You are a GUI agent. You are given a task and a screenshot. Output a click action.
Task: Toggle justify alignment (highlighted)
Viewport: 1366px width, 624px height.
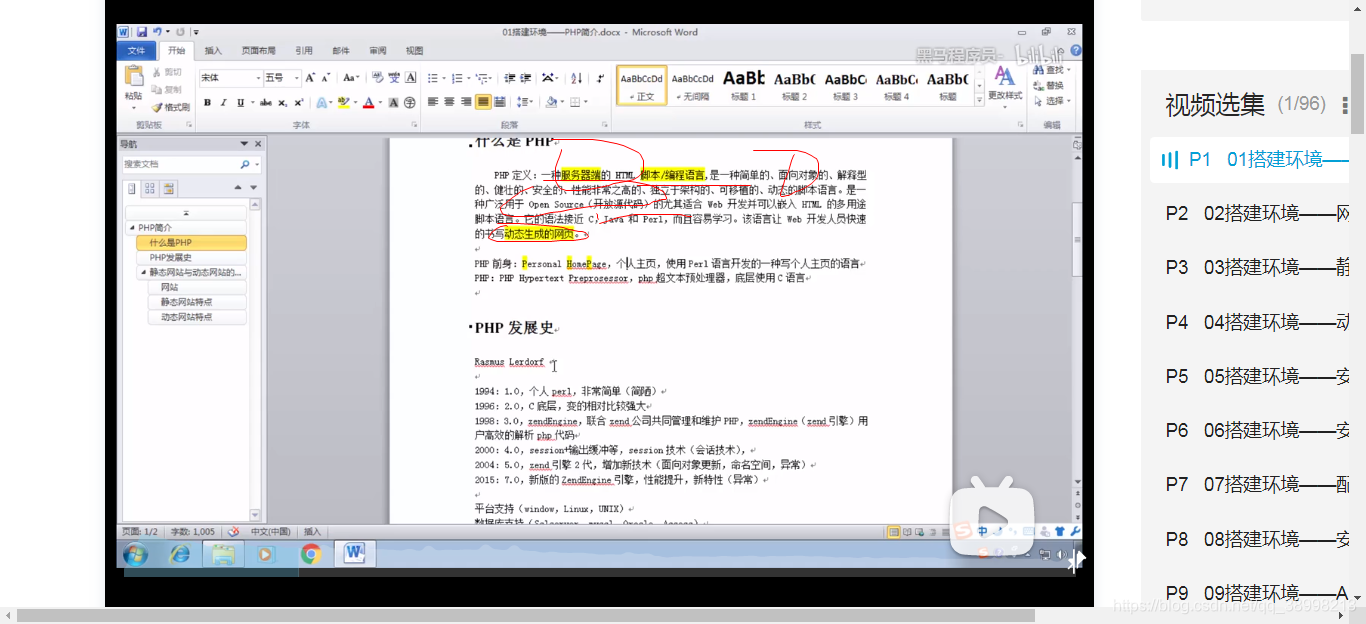[483, 102]
